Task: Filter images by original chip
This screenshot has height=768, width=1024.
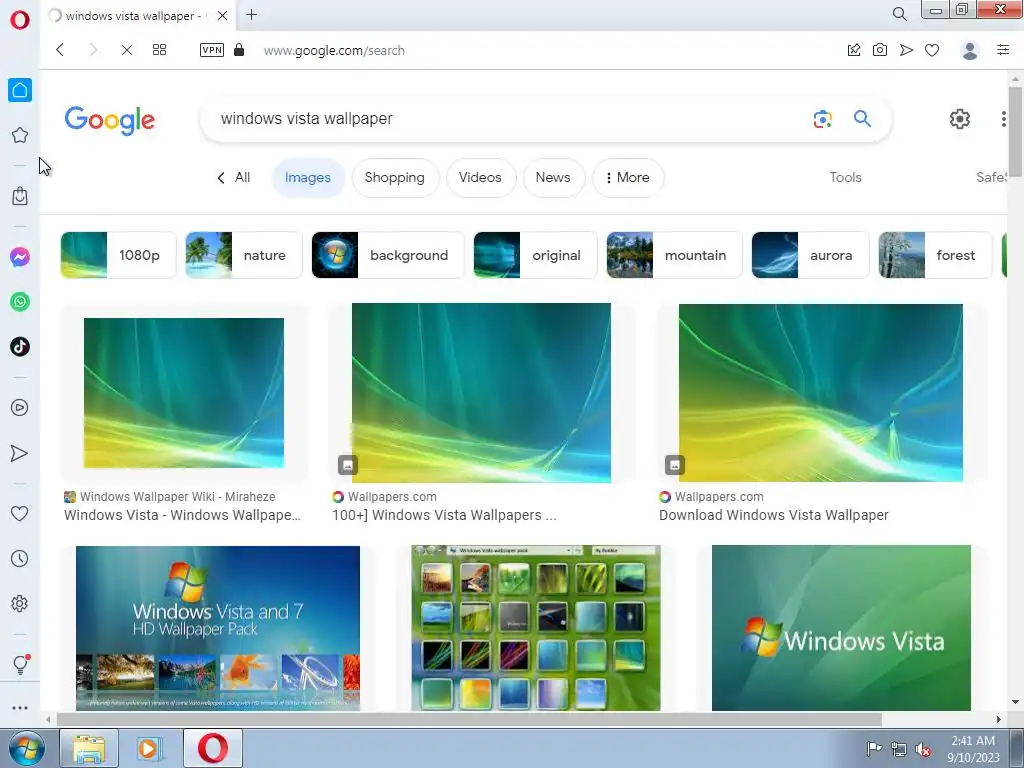Action: tap(535, 255)
